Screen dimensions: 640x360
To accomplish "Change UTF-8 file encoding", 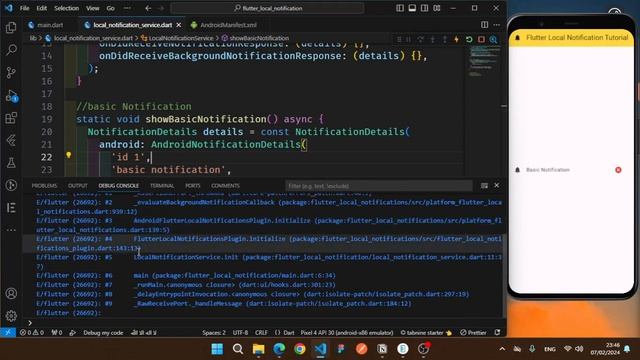I will (240, 333).
